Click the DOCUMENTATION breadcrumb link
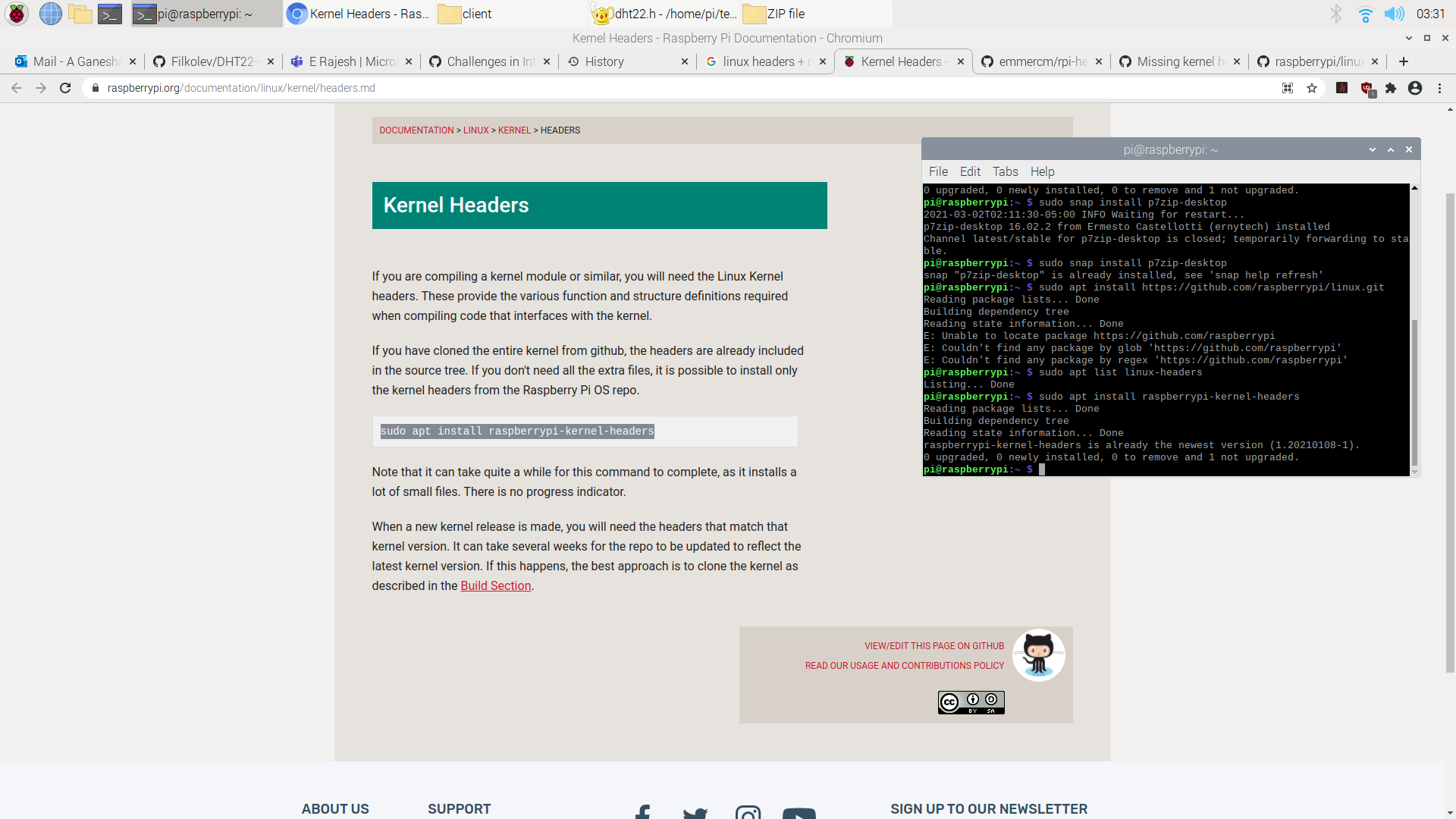This screenshot has height=819, width=1456. [x=416, y=130]
